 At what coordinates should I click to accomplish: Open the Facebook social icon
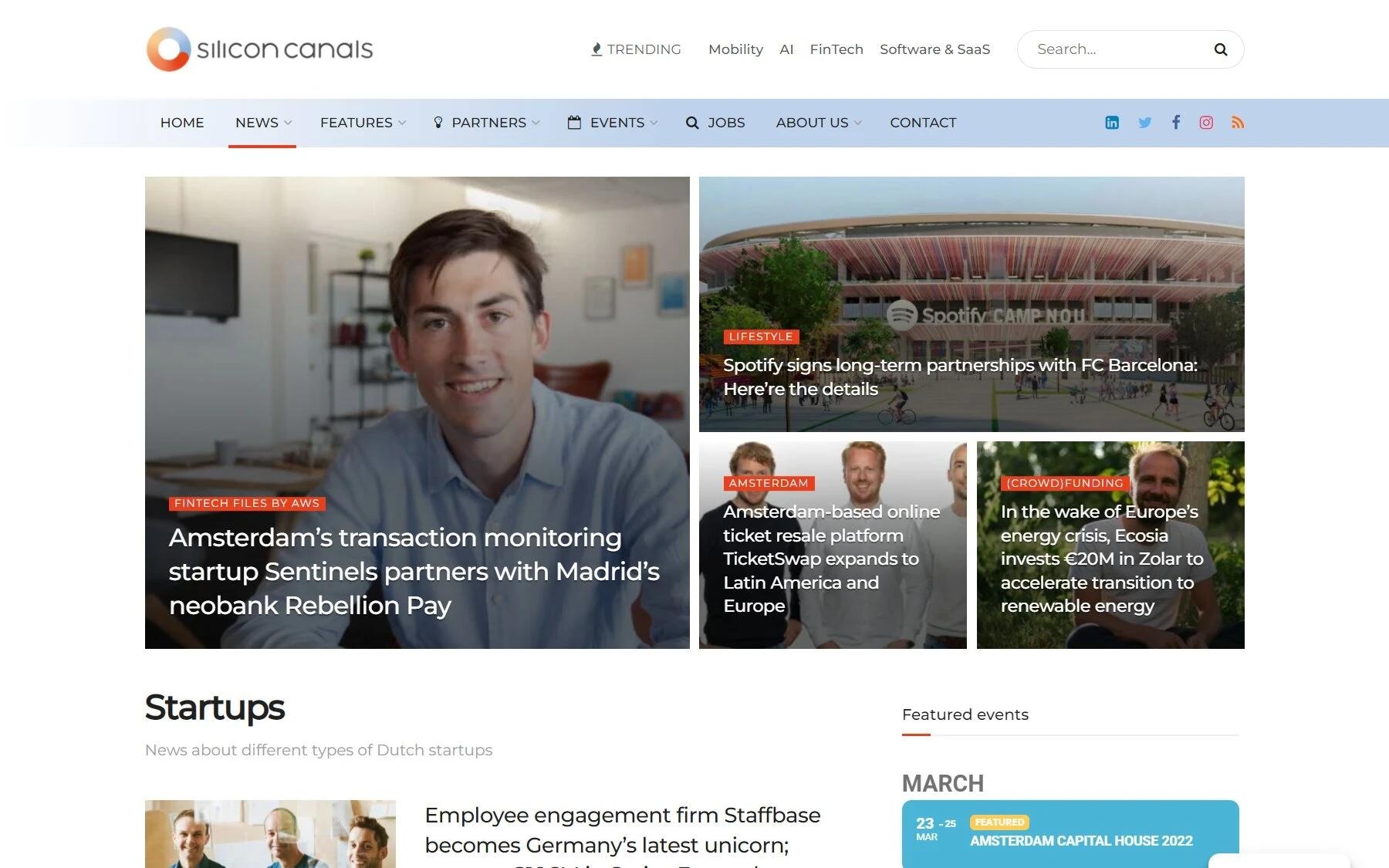click(1176, 123)
